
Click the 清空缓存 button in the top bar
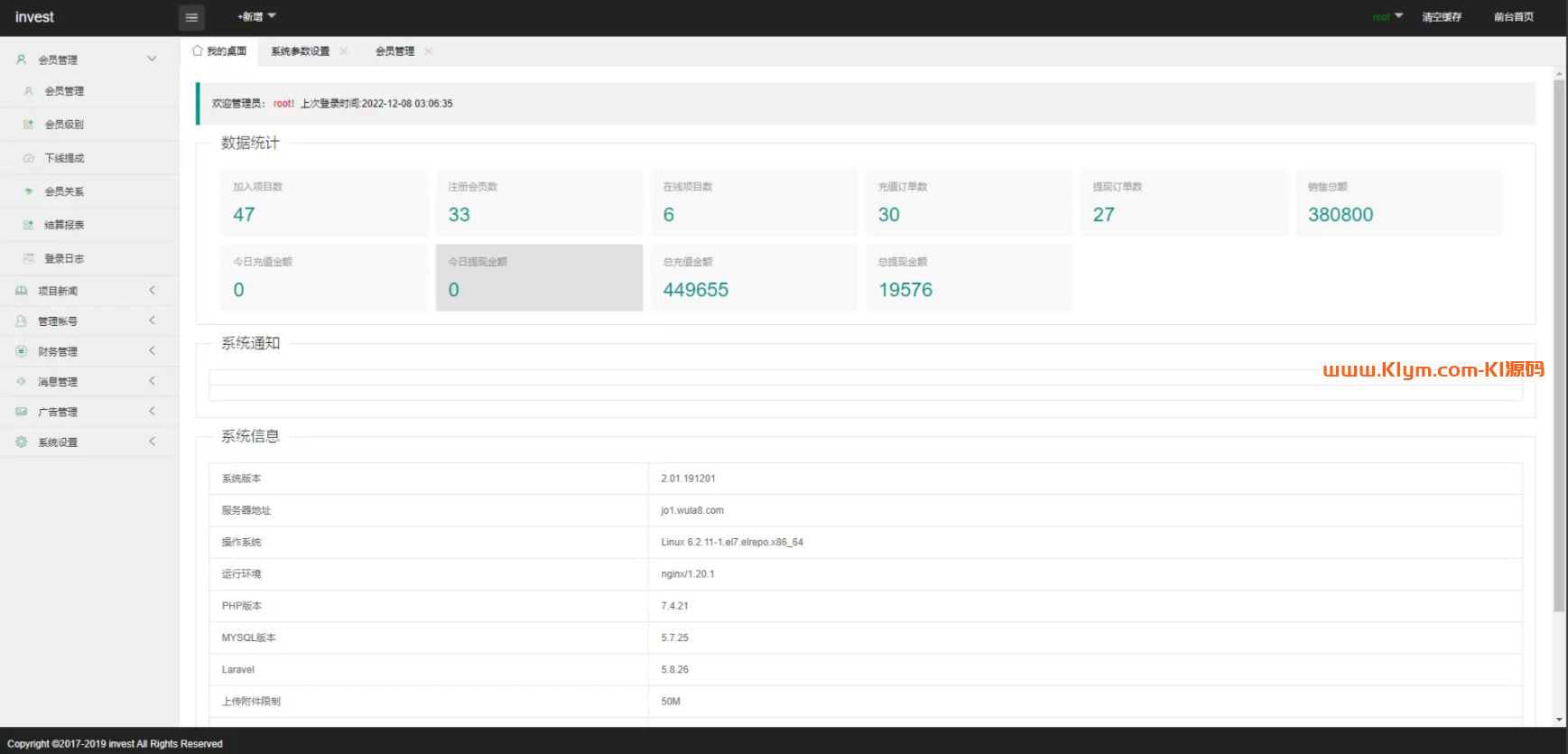(x=1442, y=17)
